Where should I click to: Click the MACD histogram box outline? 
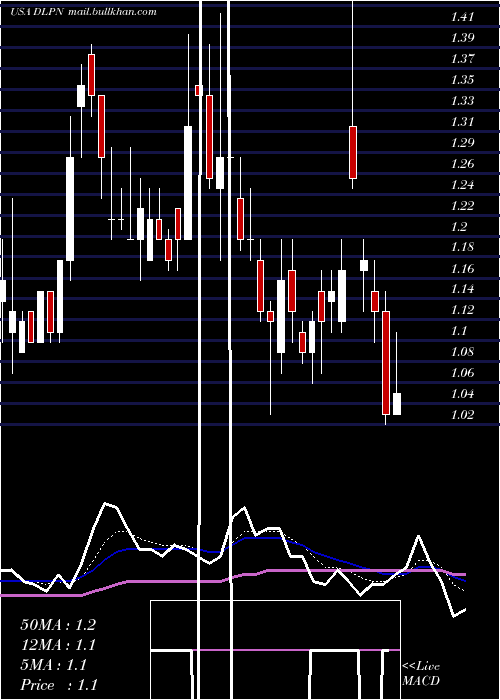[275, 650]
